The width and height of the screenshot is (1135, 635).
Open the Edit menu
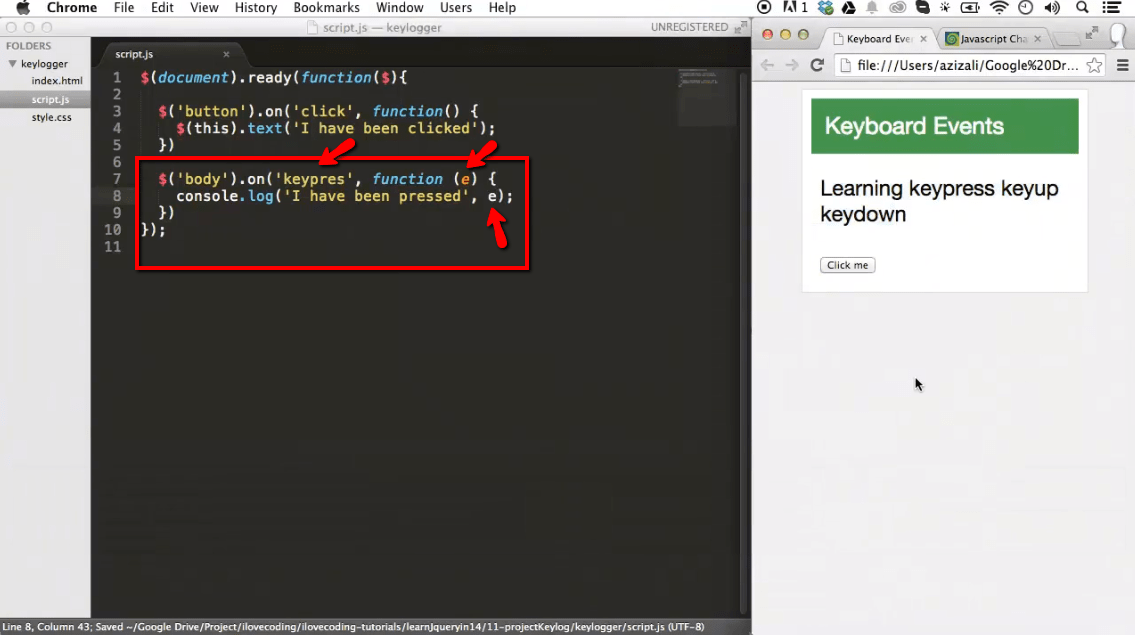pos(162,7)
